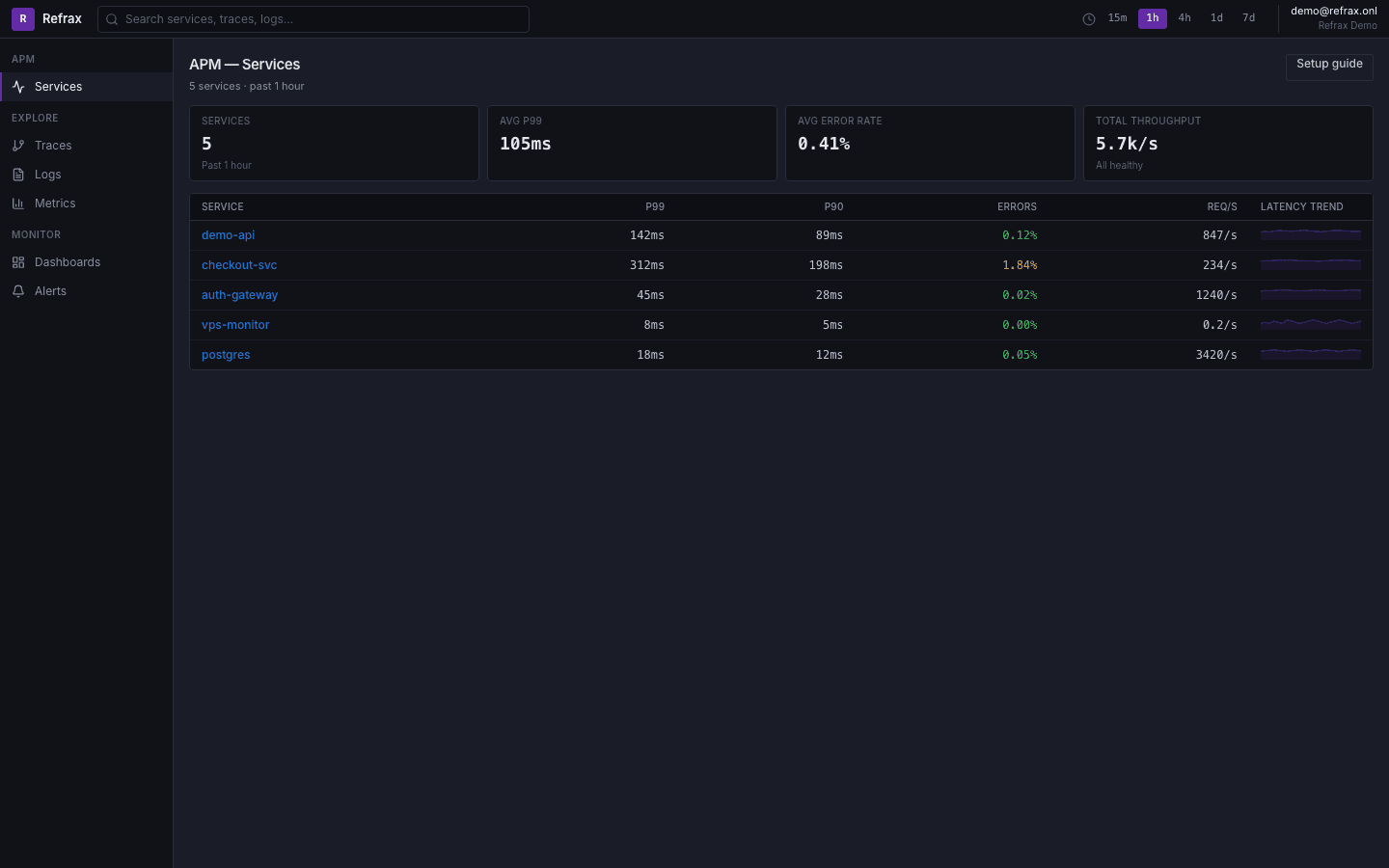Click the Alerts bell icon
Image resolution: width=1389 pixels, height=868 pixels.
18,291
